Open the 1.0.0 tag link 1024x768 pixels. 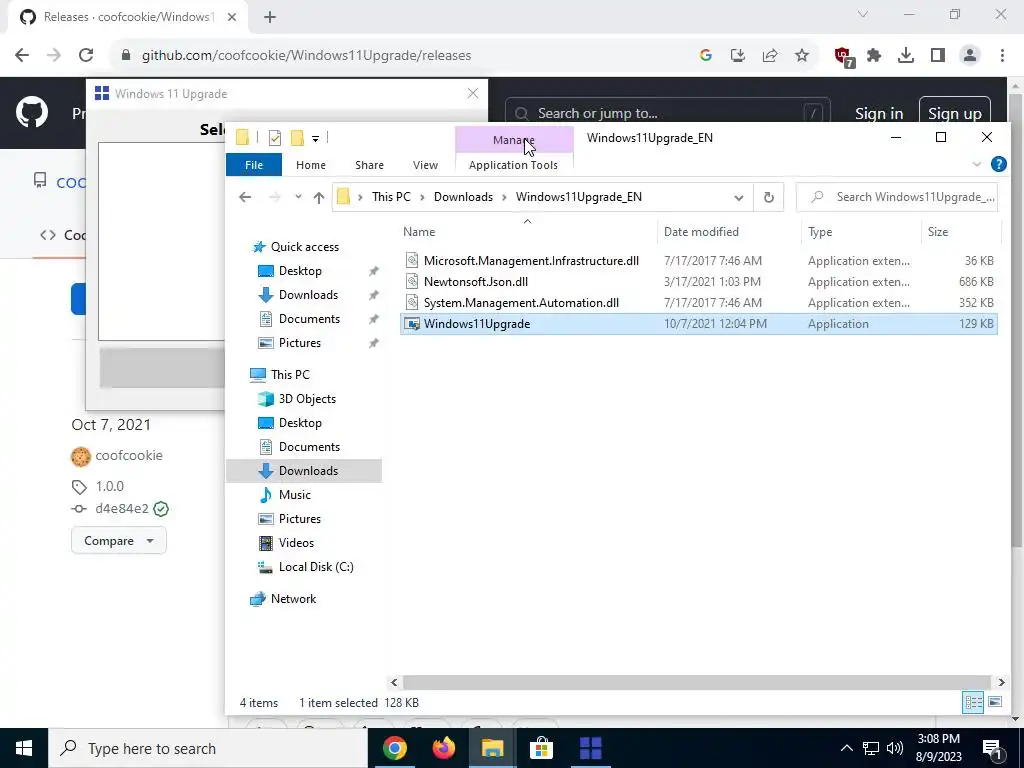(x=110, y=486)
